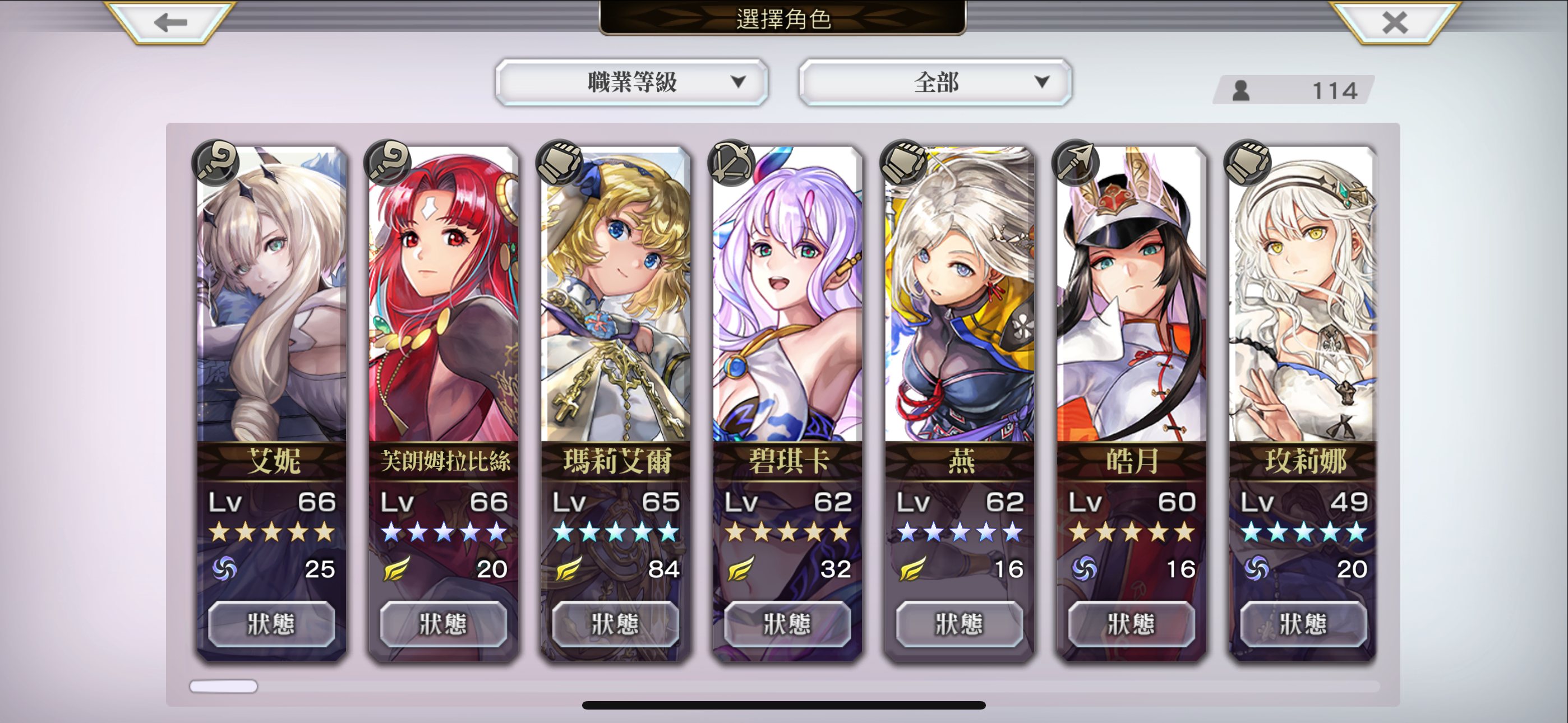Close the character selection screen
This screenshot has height=723, width=1568.
tap(1394, 22)
